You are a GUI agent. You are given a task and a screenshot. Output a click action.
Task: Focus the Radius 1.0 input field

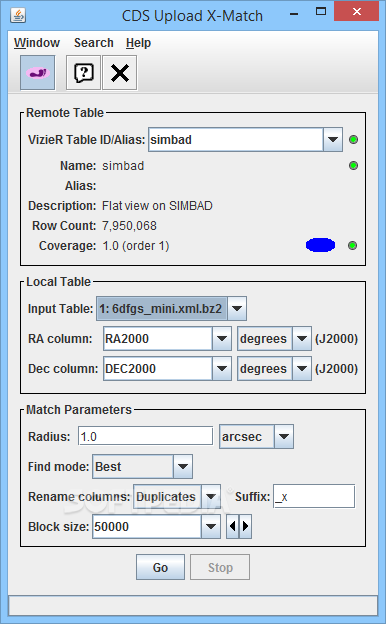click(x=146, y=436)
